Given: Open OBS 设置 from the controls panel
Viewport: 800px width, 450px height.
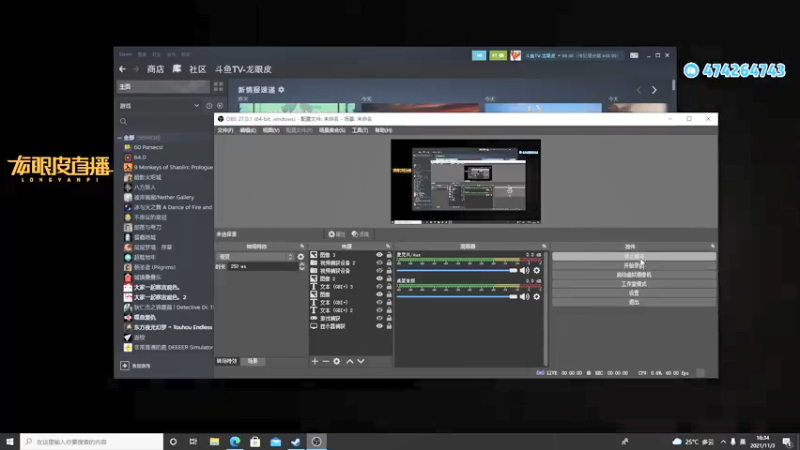Looking at the screenshot, I should click(634, 293).
